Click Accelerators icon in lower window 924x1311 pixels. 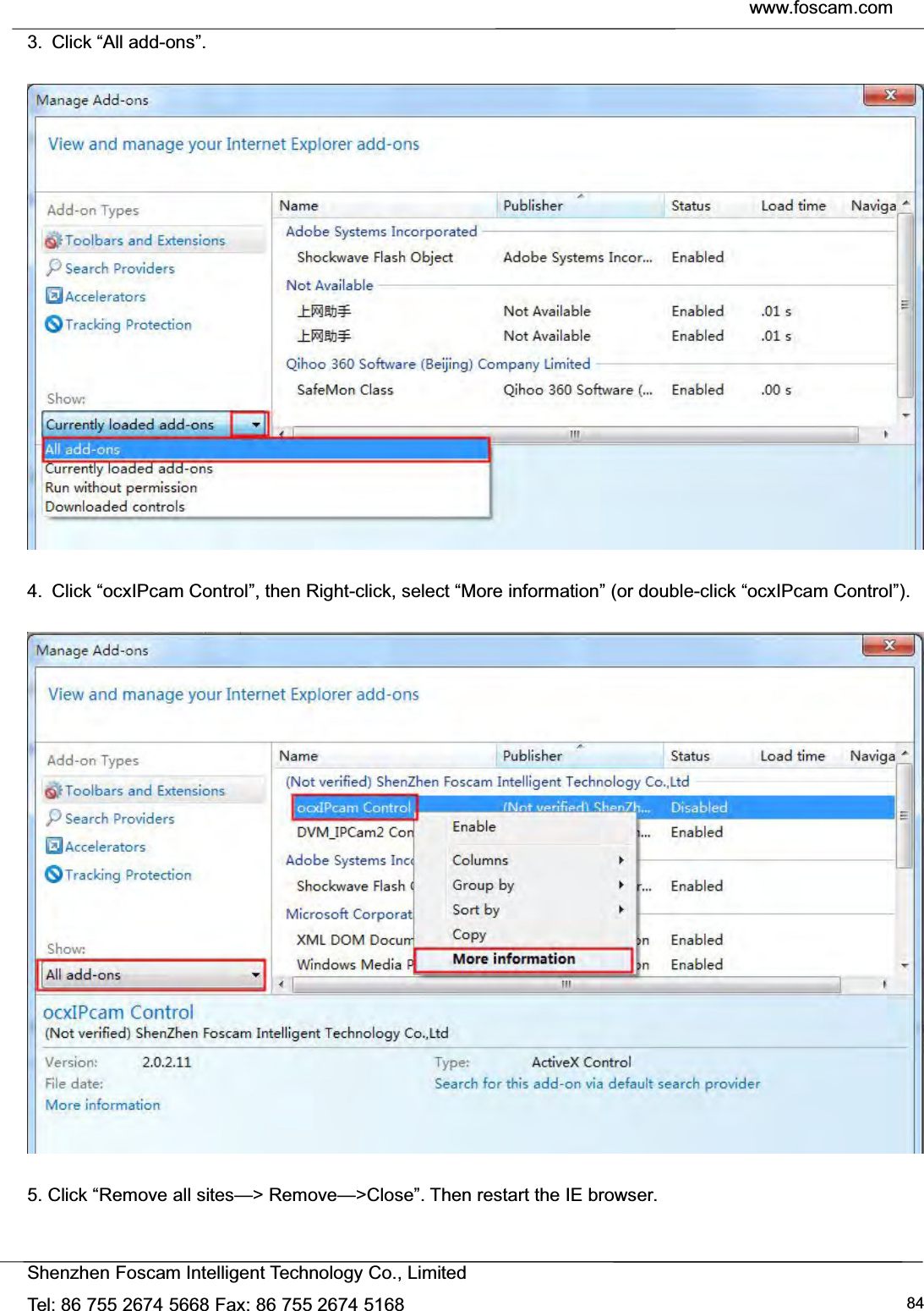pos(53,846)
